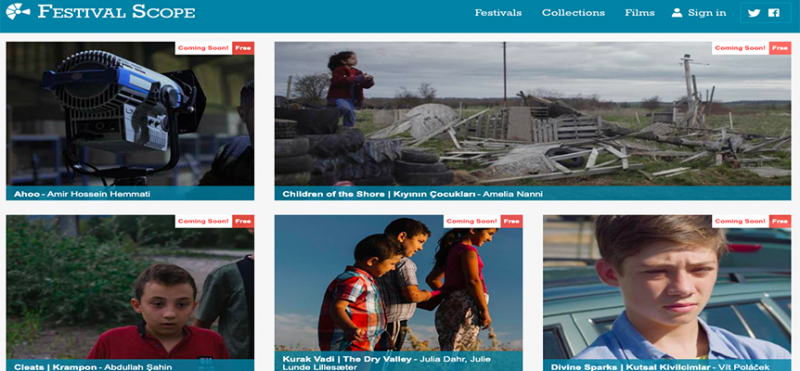Click the Free badge on Ahoo
This screenshot has width=800, height=371.
coord(243,48)
